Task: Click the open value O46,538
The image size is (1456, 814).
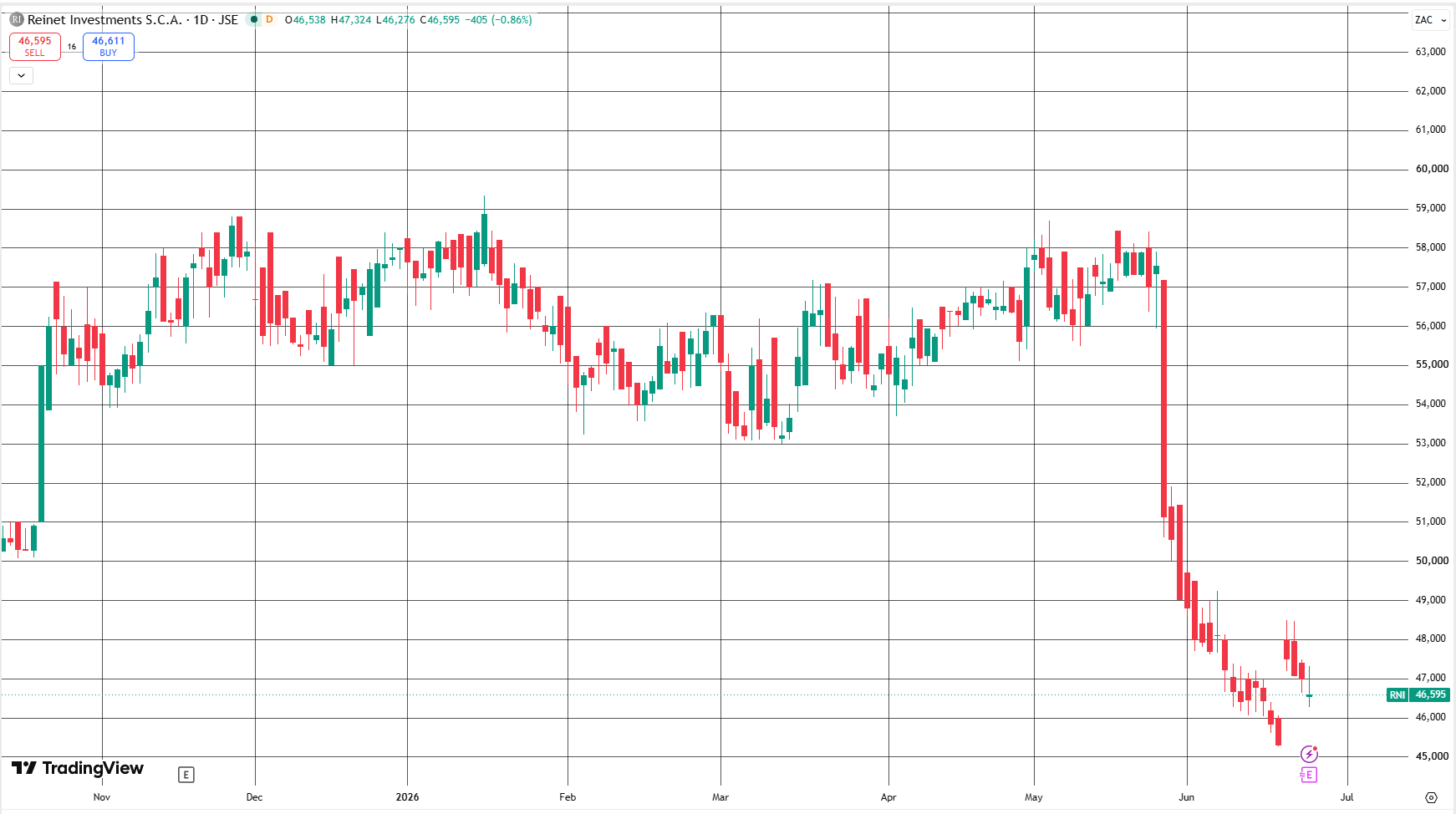Action: point(305,19)
